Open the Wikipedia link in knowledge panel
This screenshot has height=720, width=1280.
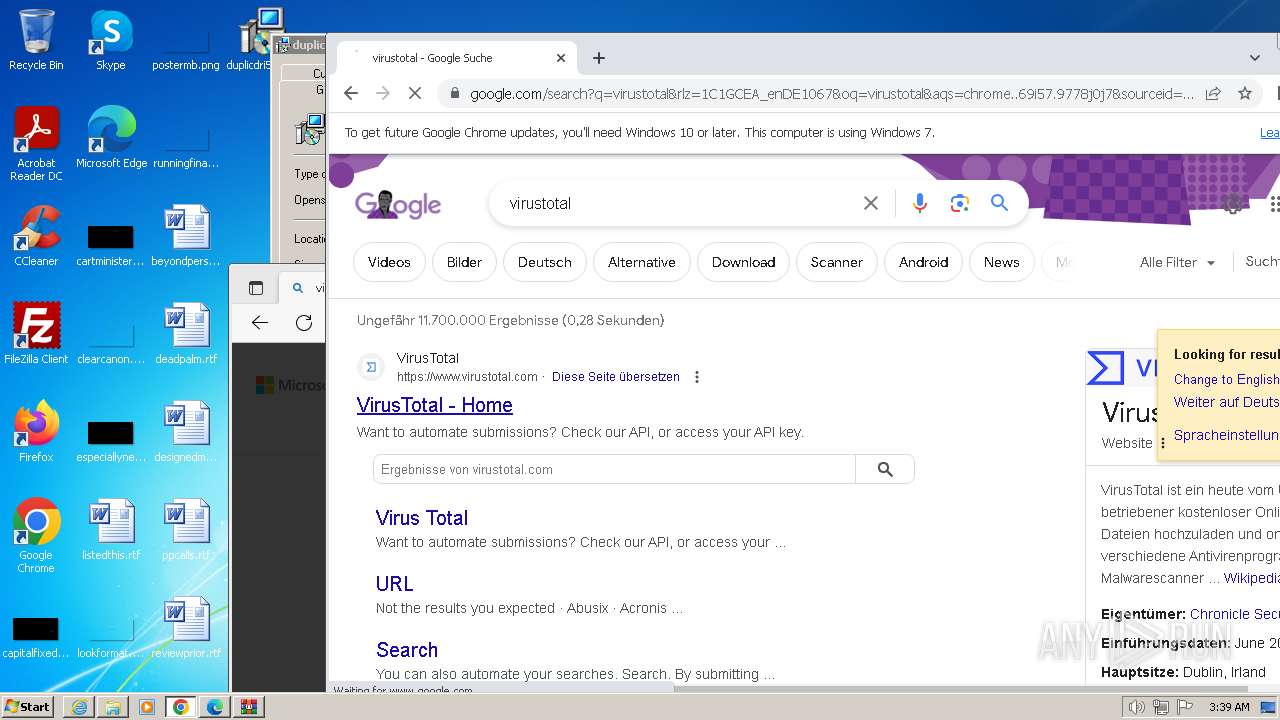[1251, 578]
